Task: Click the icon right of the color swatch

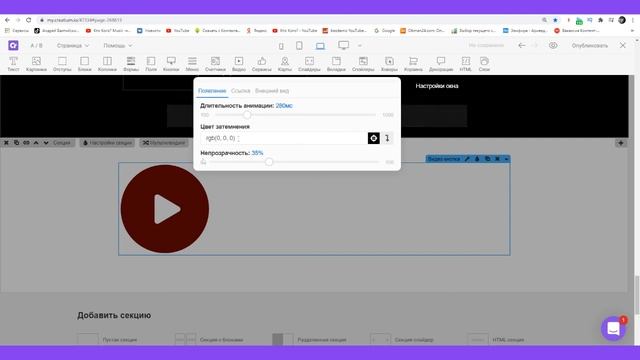Action: click(387, 138)
